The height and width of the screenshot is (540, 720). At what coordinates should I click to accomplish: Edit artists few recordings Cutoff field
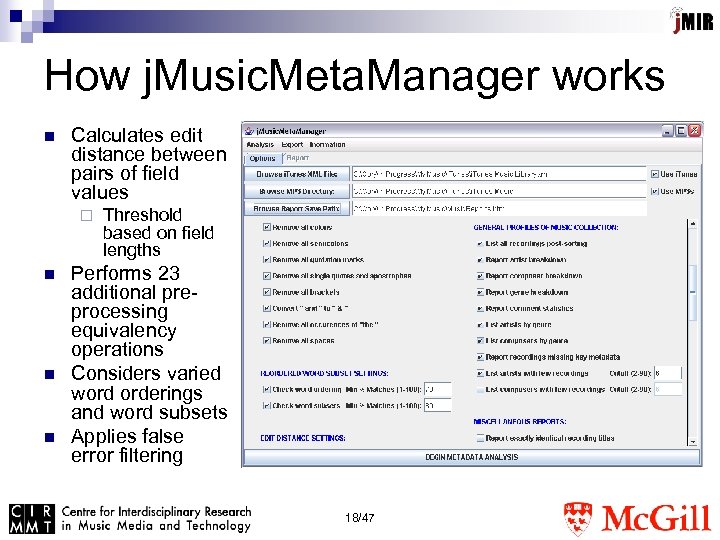coord(668,373)
